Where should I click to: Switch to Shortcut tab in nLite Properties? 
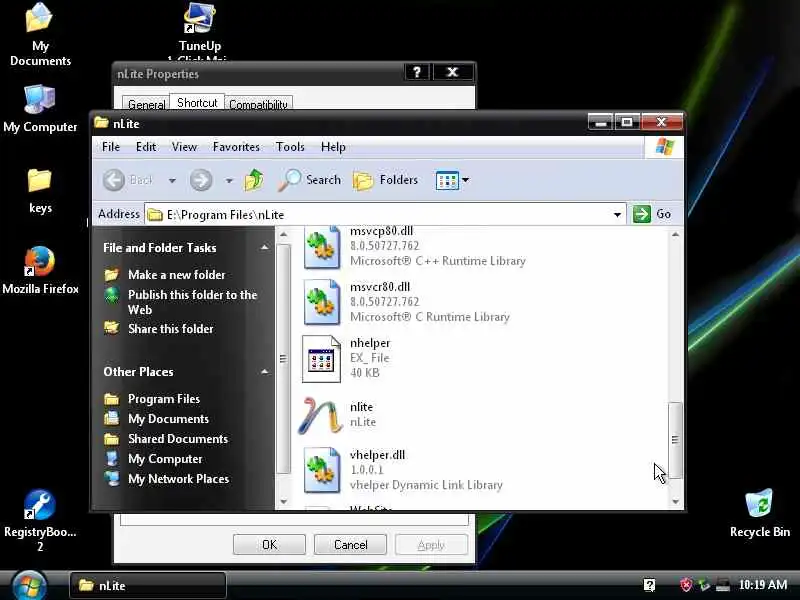[197, 103]
